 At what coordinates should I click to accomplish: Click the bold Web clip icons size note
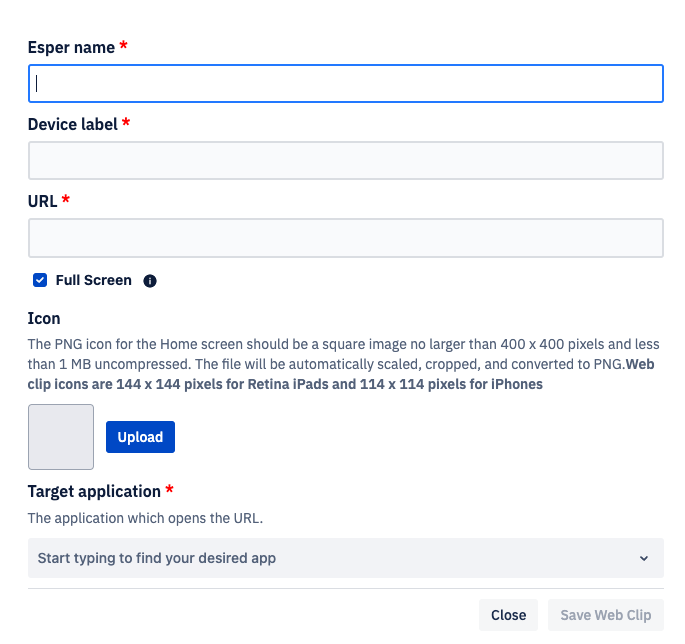click(x=341, y=374)
